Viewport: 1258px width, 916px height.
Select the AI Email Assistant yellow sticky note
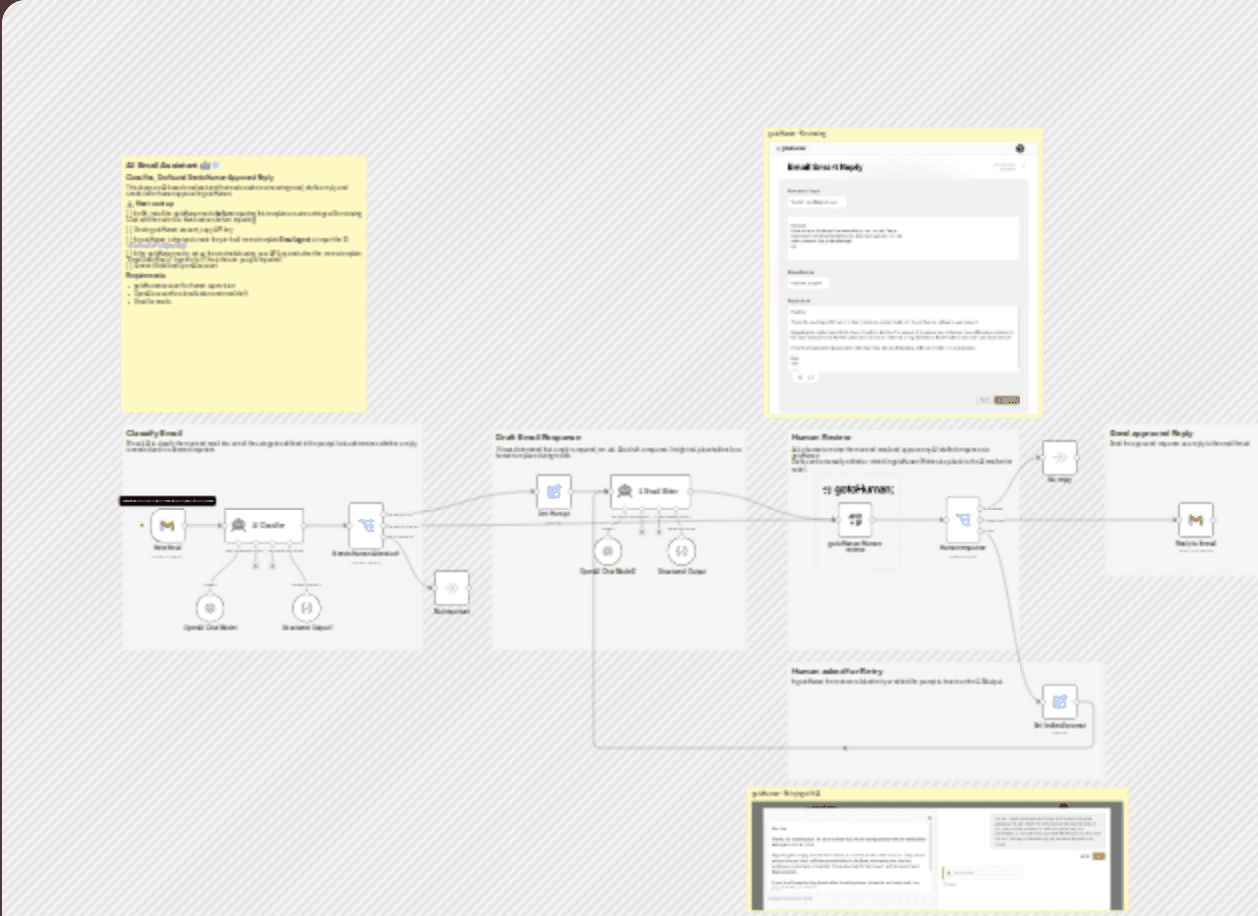coord(244,284)
